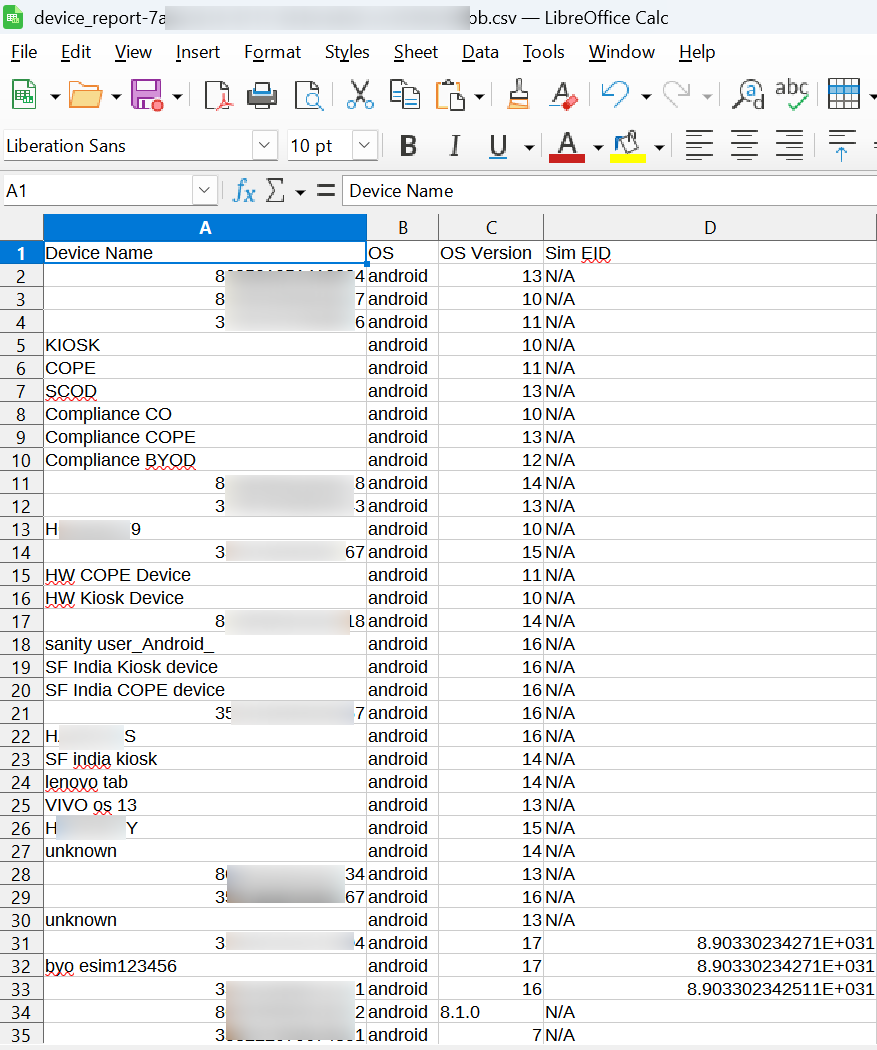Paste using the clipboard icon

(450, 94)
